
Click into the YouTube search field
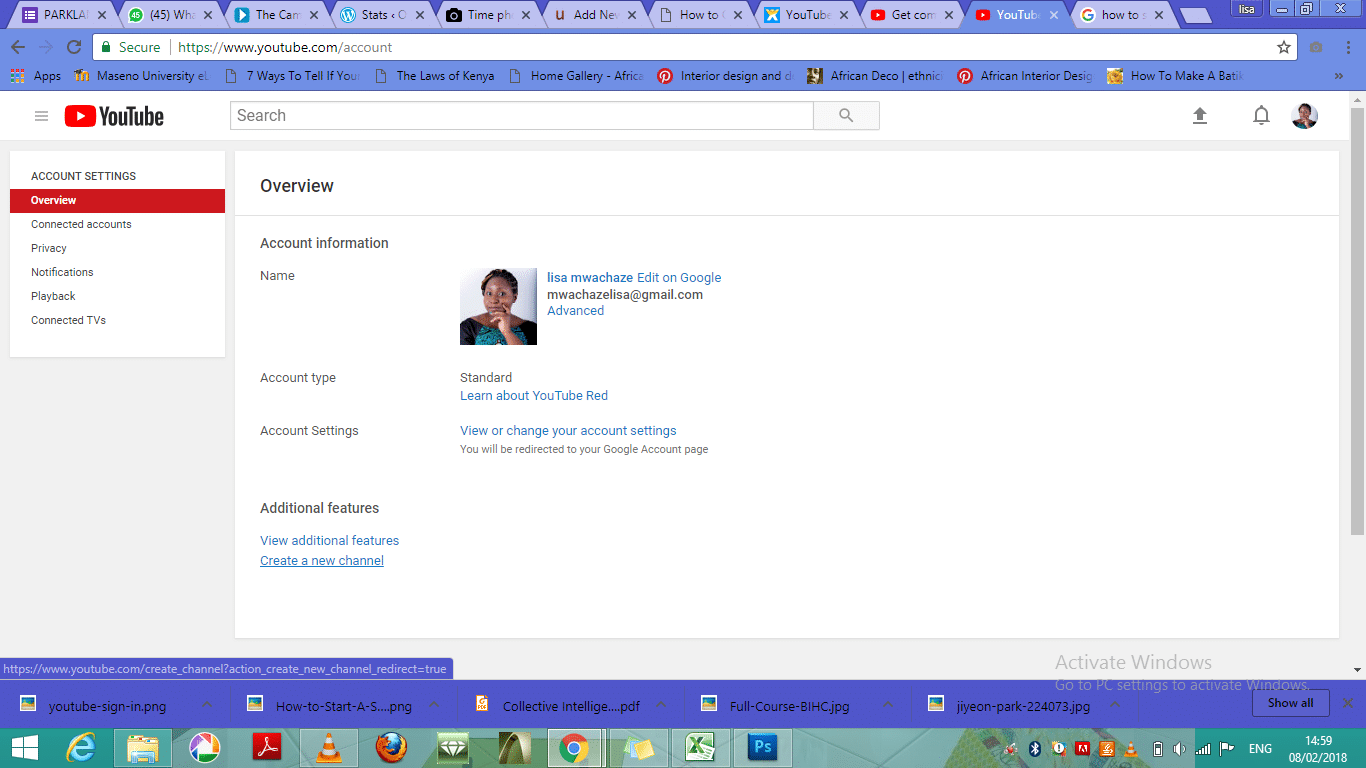(x=521, y=116)
